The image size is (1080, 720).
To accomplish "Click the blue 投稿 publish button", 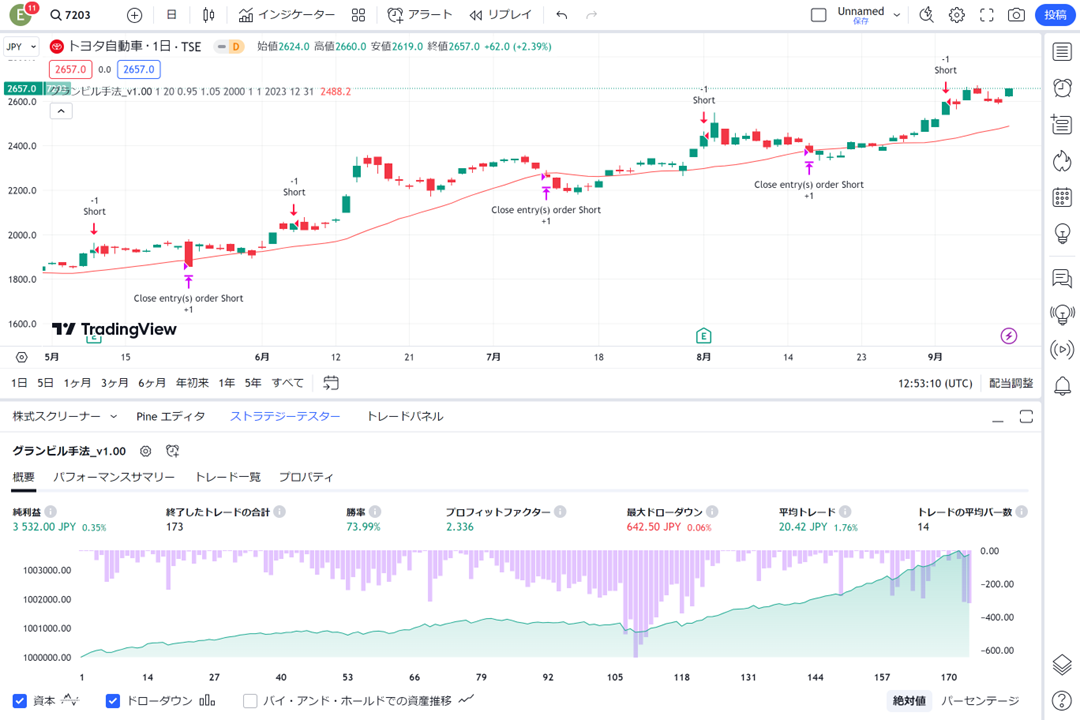I will tap(1055, 15).
